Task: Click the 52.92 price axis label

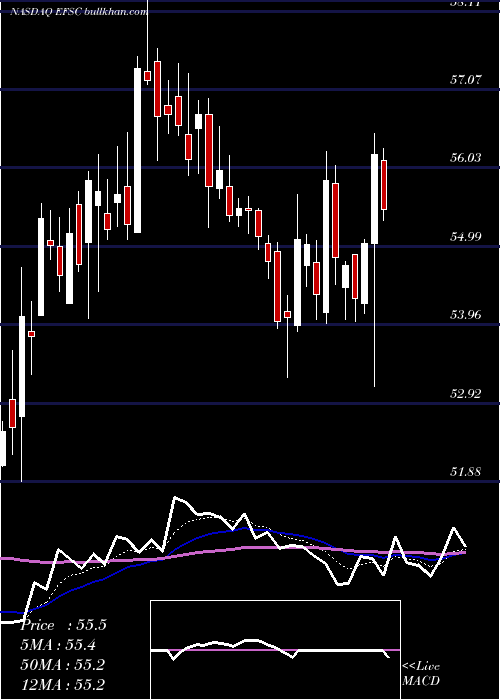Action: click(x=466, y=393)
